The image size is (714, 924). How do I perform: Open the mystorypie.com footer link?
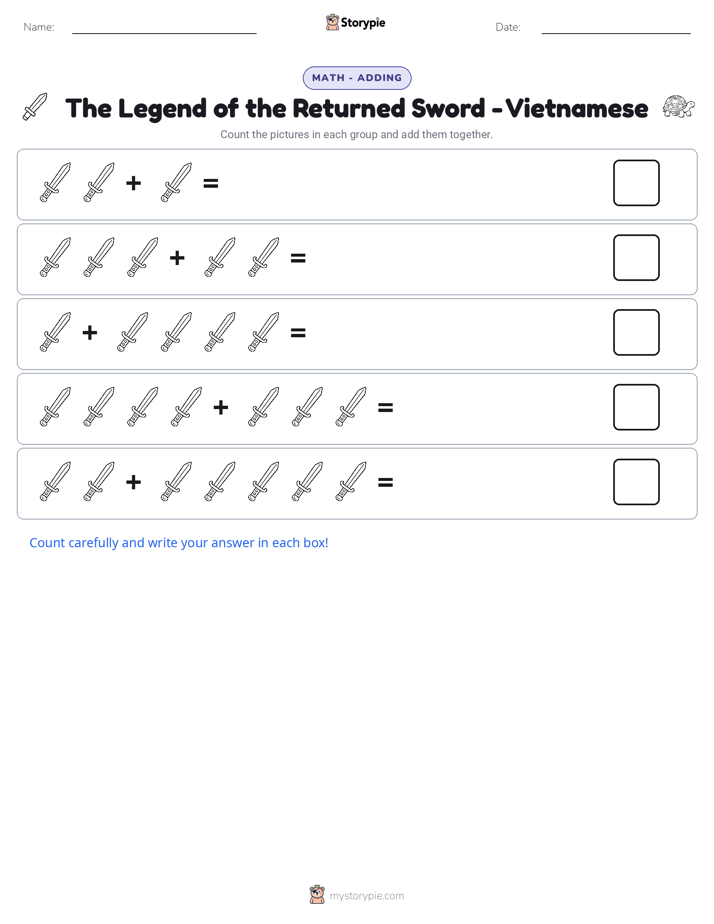(x=366, y=896)
